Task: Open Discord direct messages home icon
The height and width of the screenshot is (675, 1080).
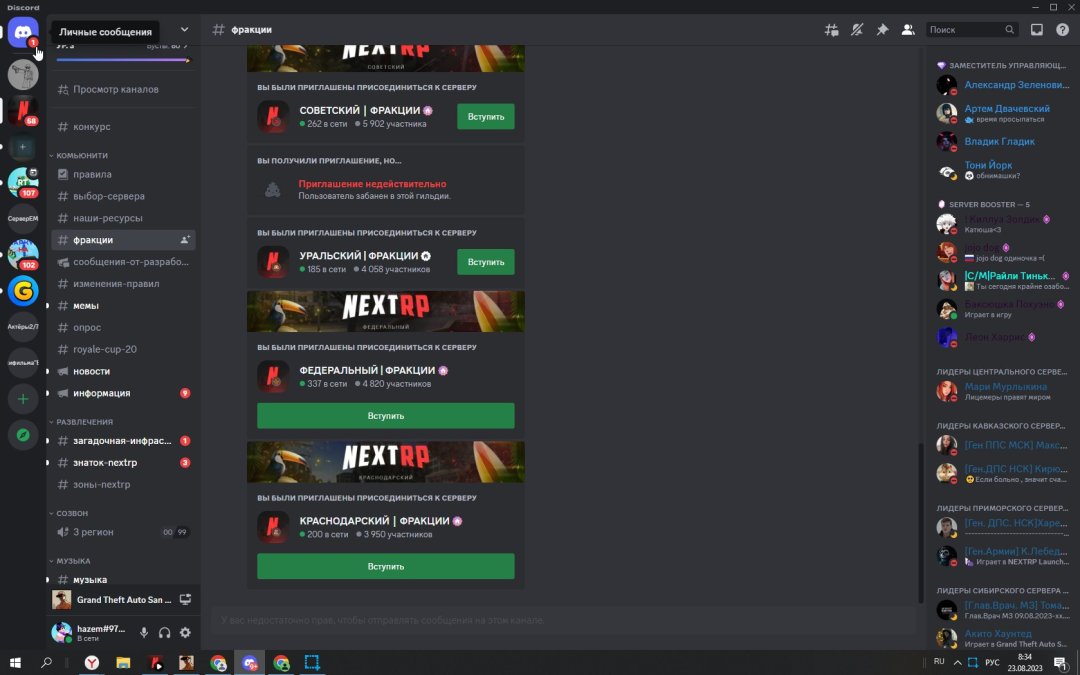Action: pyautogui.click(x=23, y=32)
